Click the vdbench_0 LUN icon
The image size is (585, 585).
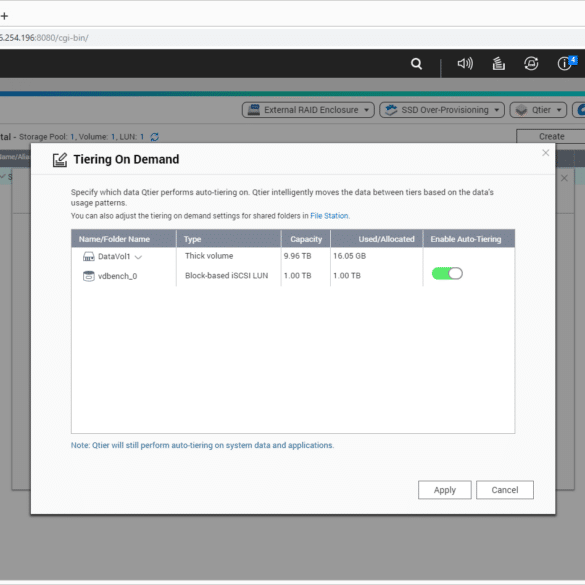click(x=88, y=276)
